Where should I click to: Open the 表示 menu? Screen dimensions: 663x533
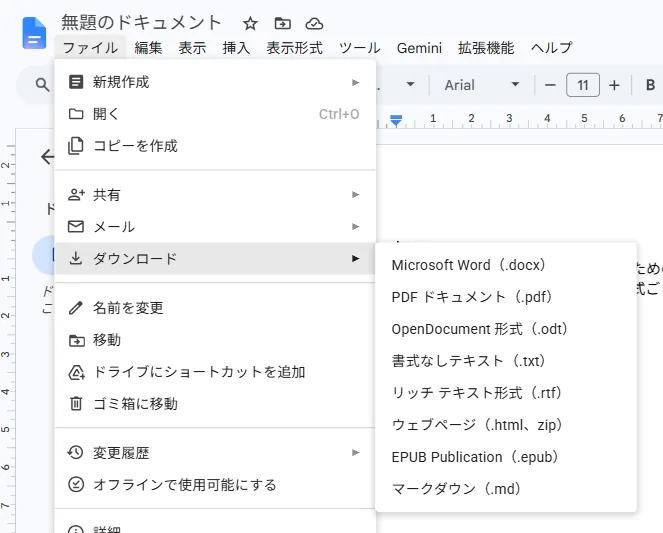click(x=192, y=48)
